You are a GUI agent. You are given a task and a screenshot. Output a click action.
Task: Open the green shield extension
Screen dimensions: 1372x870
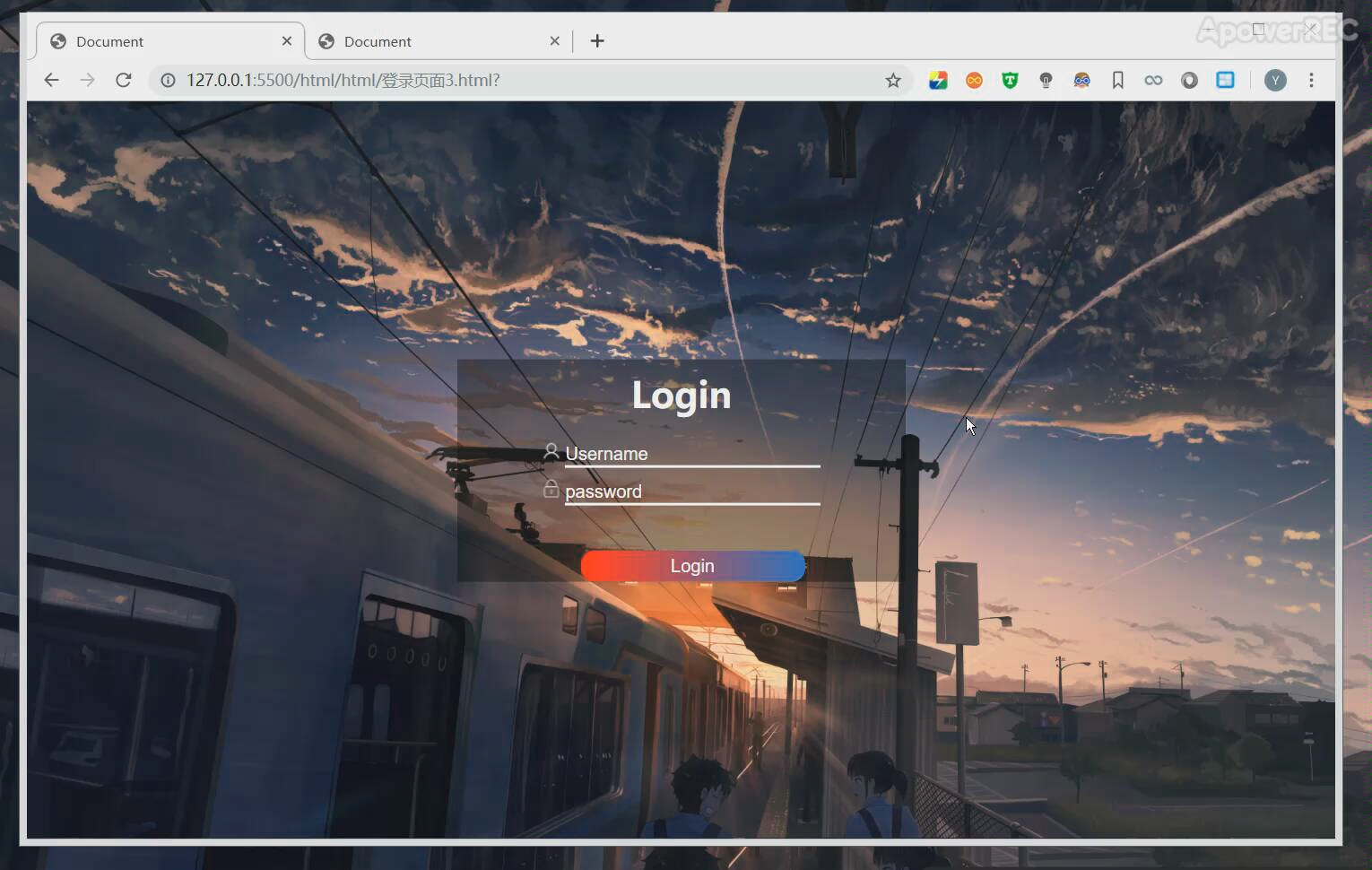click(1010, 81)
